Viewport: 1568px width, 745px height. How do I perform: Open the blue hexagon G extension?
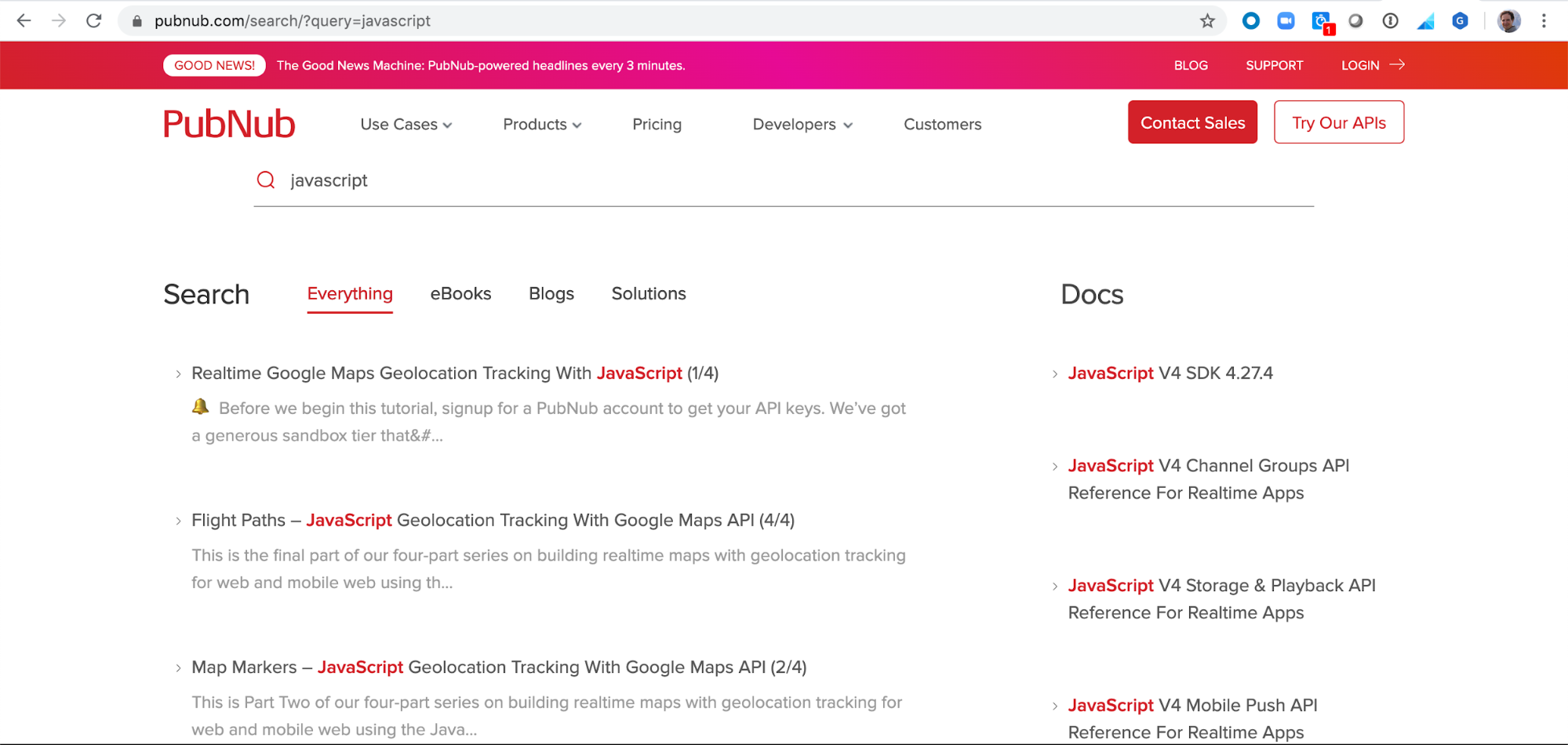point(1460,21)
